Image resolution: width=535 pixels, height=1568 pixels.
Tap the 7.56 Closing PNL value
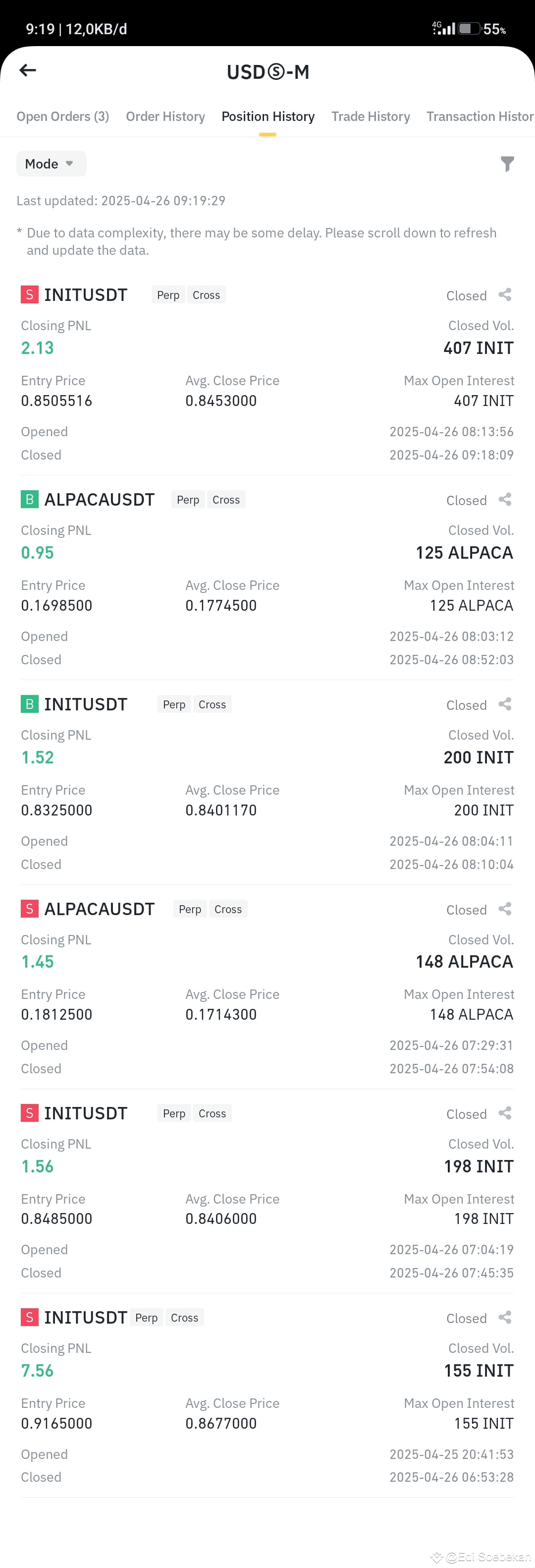(37, 1371)
